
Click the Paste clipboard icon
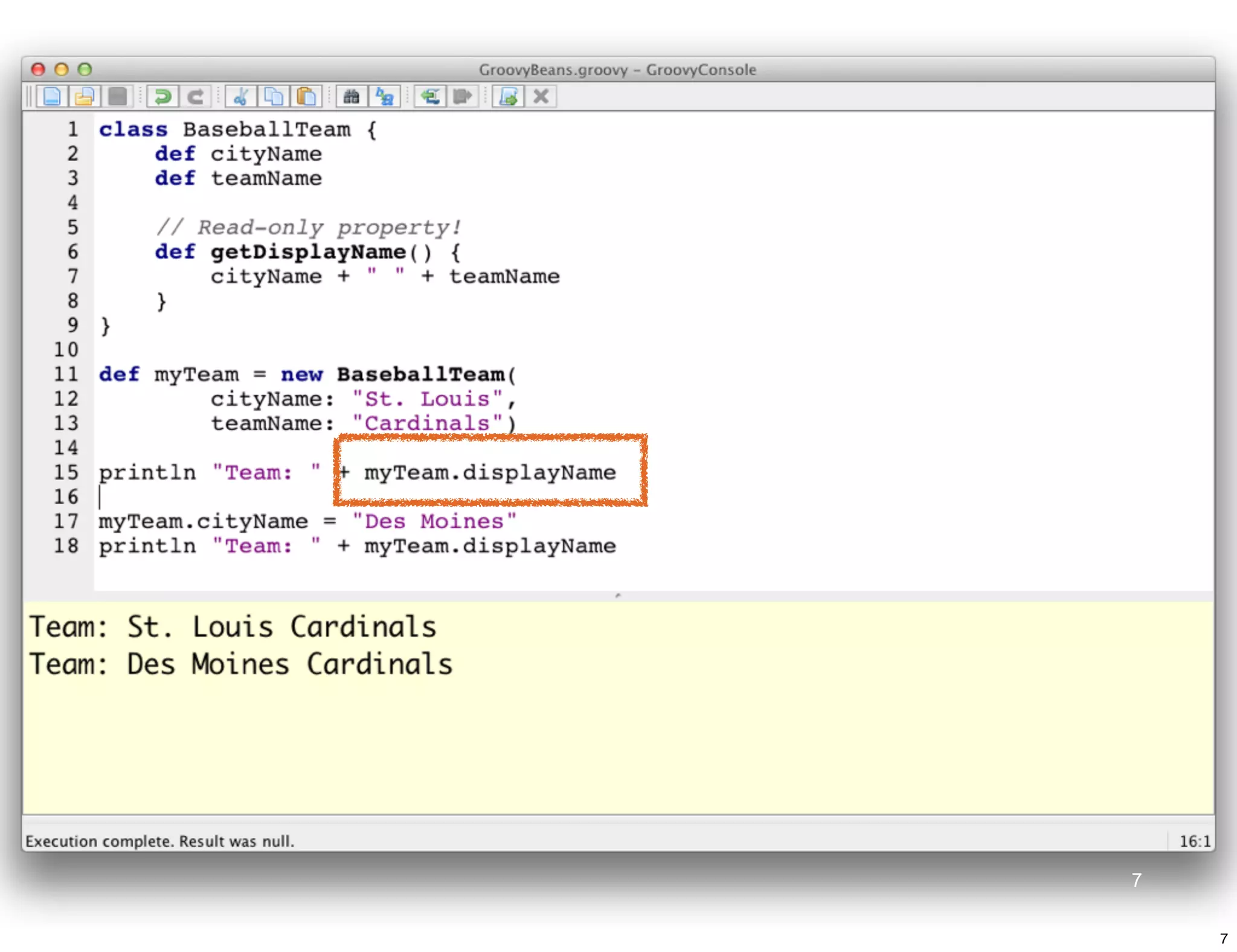(306, 97)
